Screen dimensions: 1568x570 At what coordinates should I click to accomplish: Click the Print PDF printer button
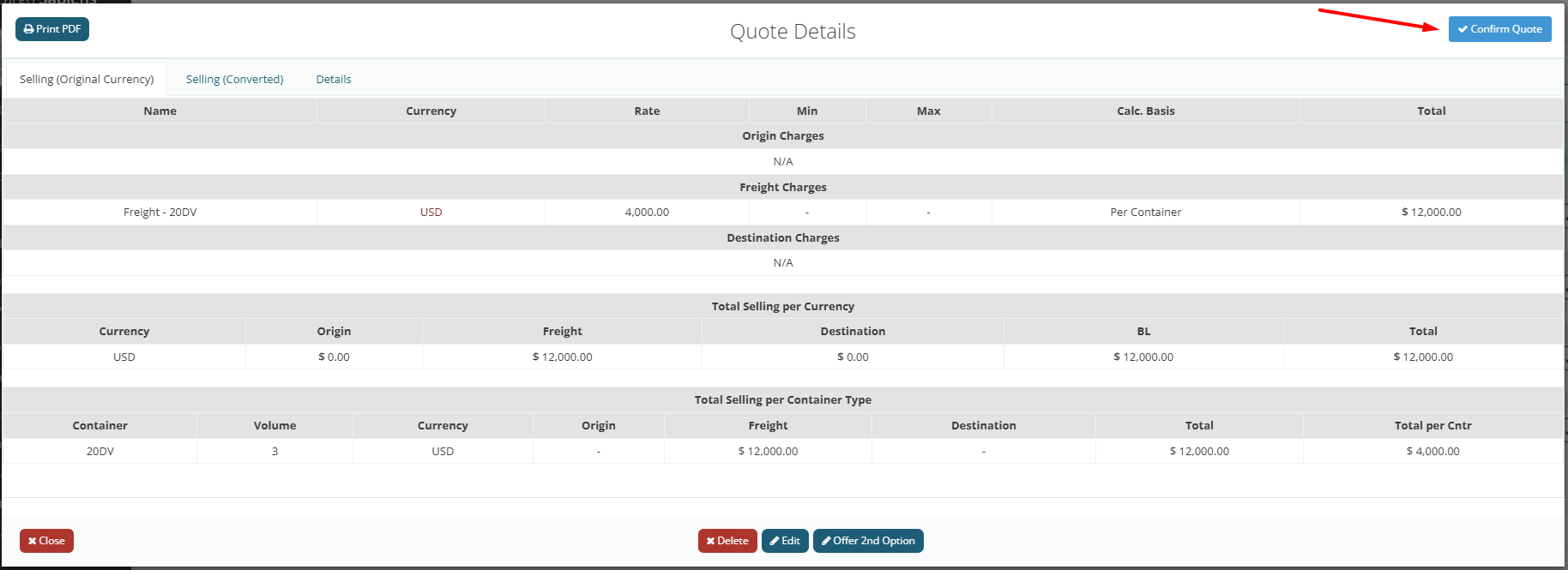click(52, 29)
